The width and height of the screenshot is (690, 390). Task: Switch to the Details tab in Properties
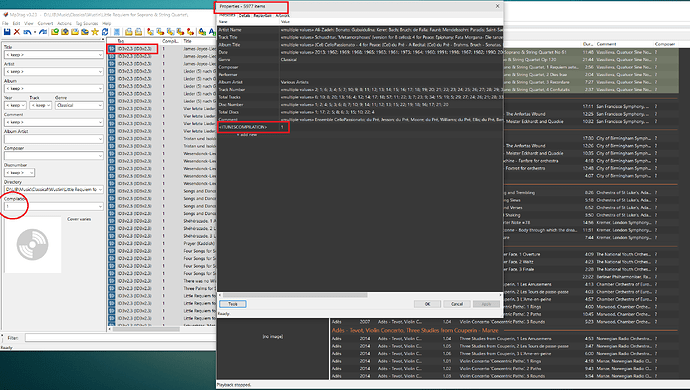point(245,15)
